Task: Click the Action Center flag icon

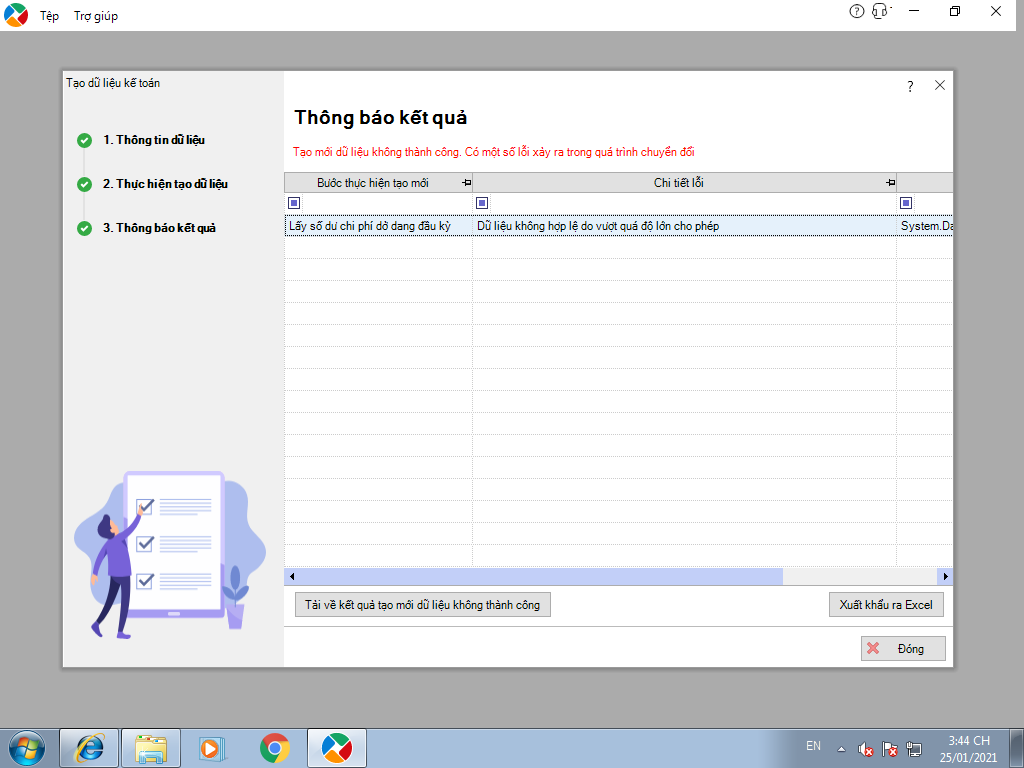Action: (889, 750)
